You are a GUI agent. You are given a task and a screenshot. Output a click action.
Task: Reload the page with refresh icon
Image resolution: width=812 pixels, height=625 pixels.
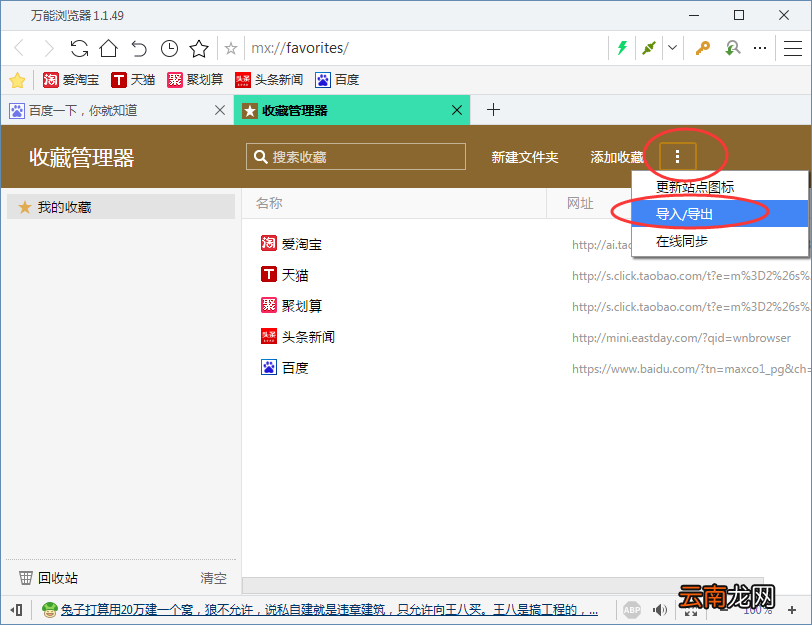tap(79, 48)
